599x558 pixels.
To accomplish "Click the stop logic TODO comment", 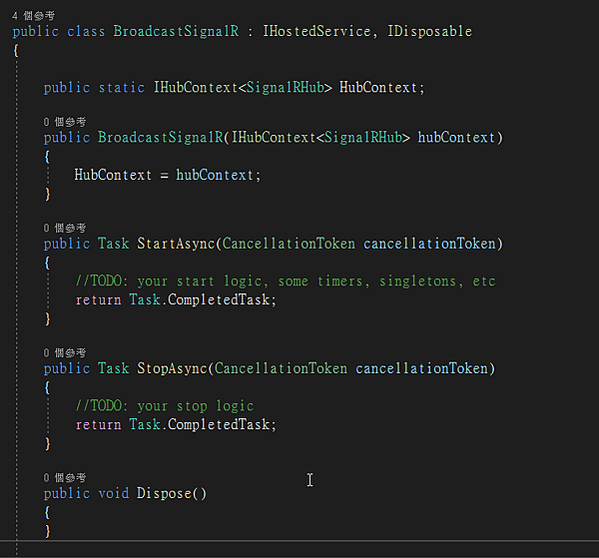I will [164, 406].
